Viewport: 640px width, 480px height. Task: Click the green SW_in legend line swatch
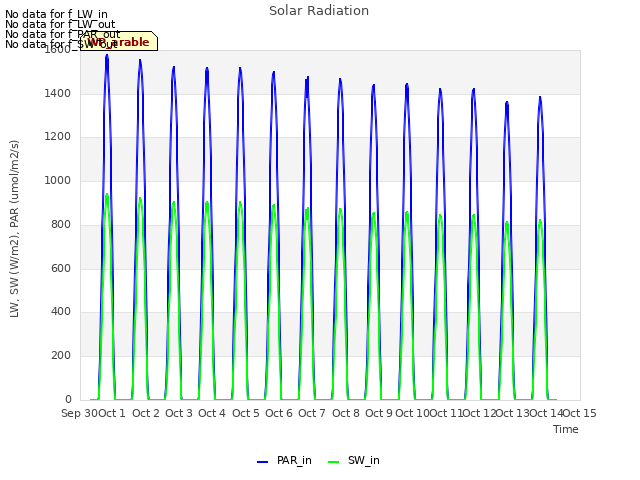pyautogui.click(x=333, y=462)
